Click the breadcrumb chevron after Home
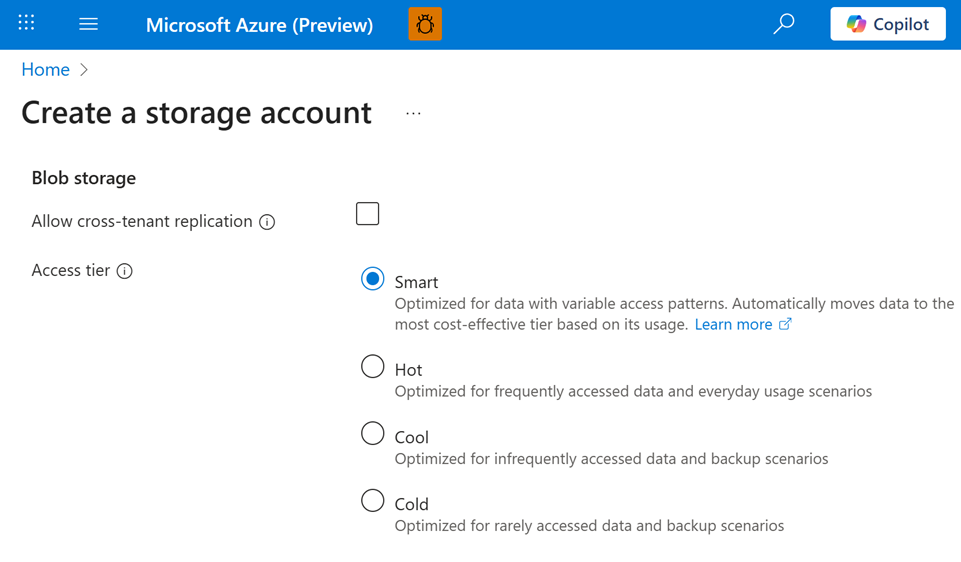 click(x=84, y=70)
